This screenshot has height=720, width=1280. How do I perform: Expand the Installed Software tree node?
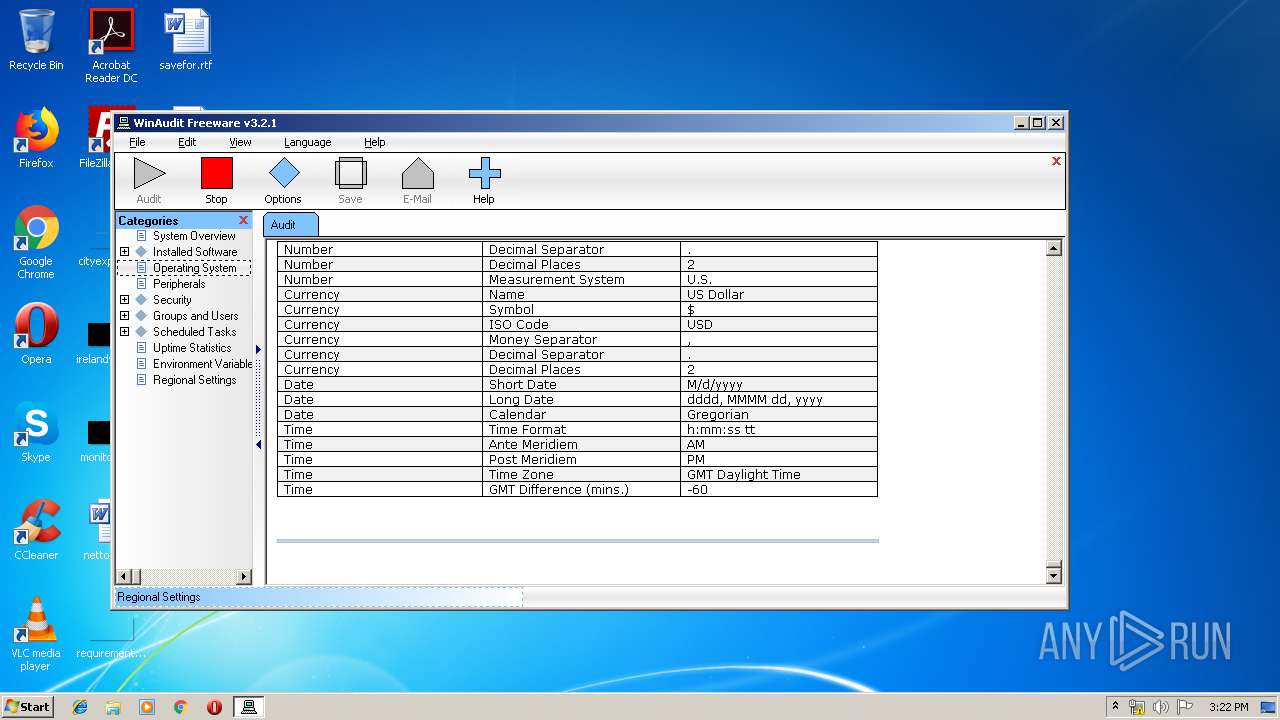[124, 252]
